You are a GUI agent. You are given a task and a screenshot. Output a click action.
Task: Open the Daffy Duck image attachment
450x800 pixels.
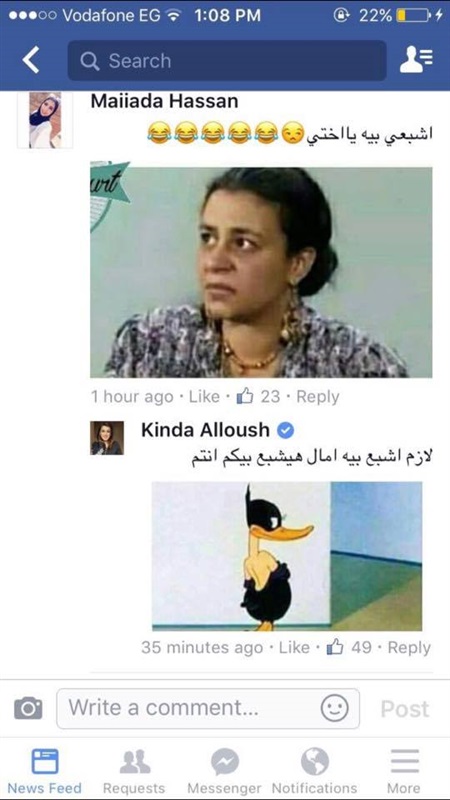coord(287,556)
